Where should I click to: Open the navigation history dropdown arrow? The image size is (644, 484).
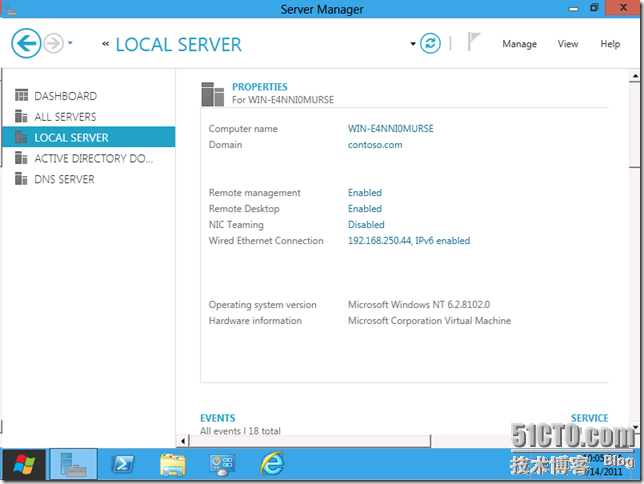click(x=70, y=43)
